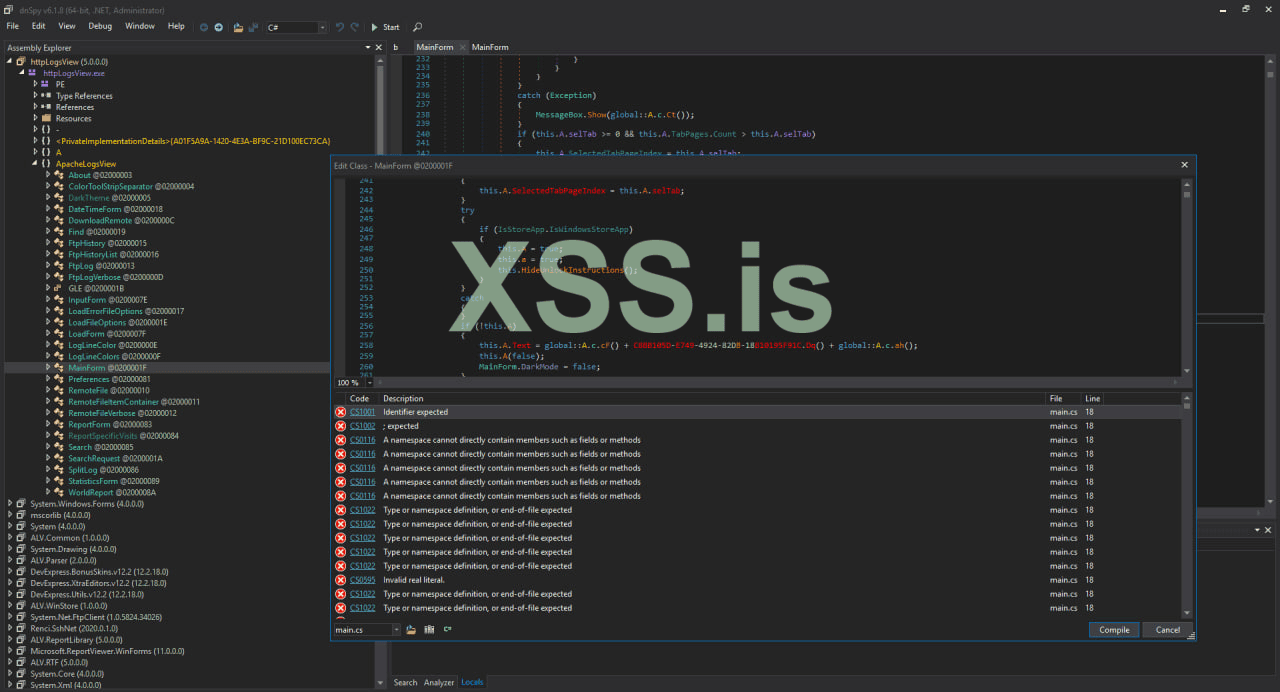Click the Navigate Forward arrow icon
Screen dimensions: 1280x692
click(x=219, y=27)
